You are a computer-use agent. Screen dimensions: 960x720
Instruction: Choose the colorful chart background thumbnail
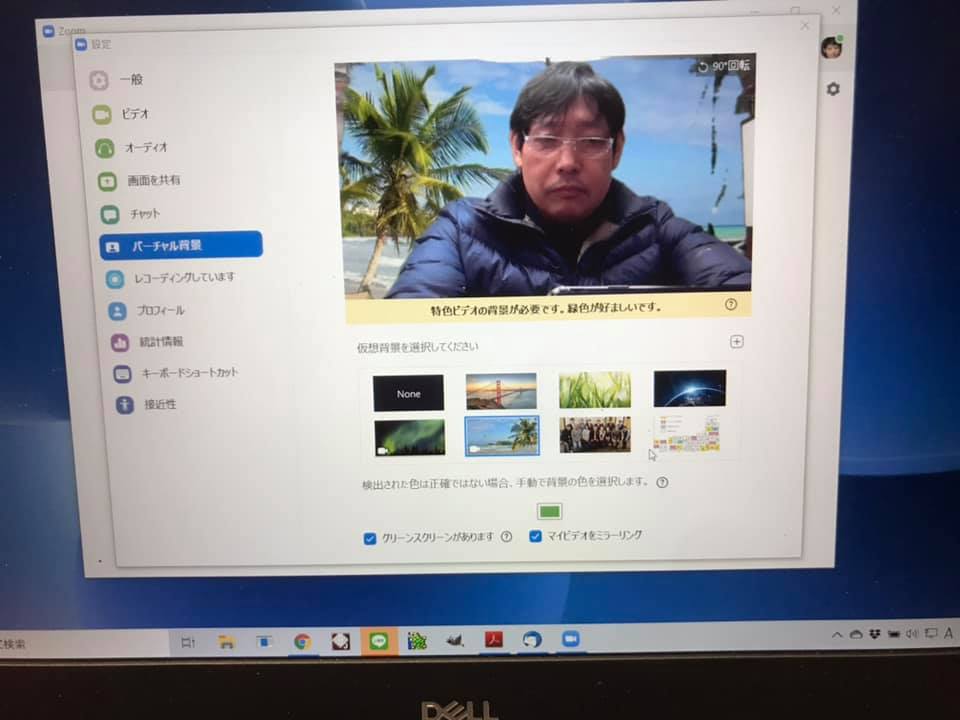(687, 434)
